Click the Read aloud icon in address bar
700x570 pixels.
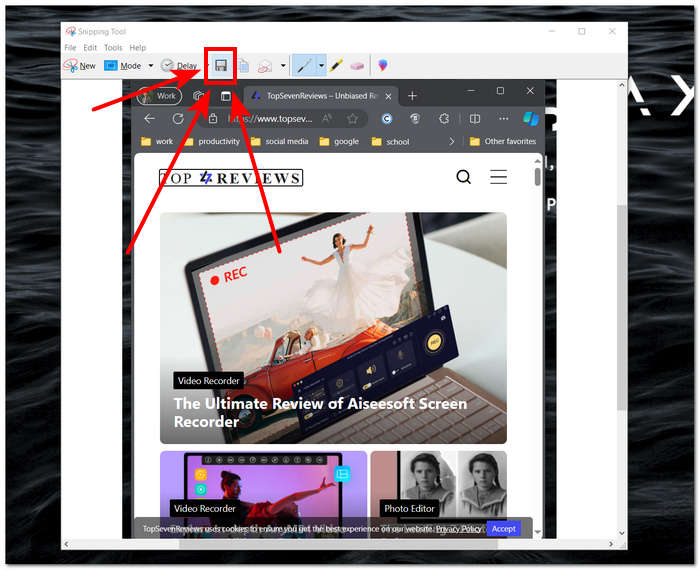[327, 119]
